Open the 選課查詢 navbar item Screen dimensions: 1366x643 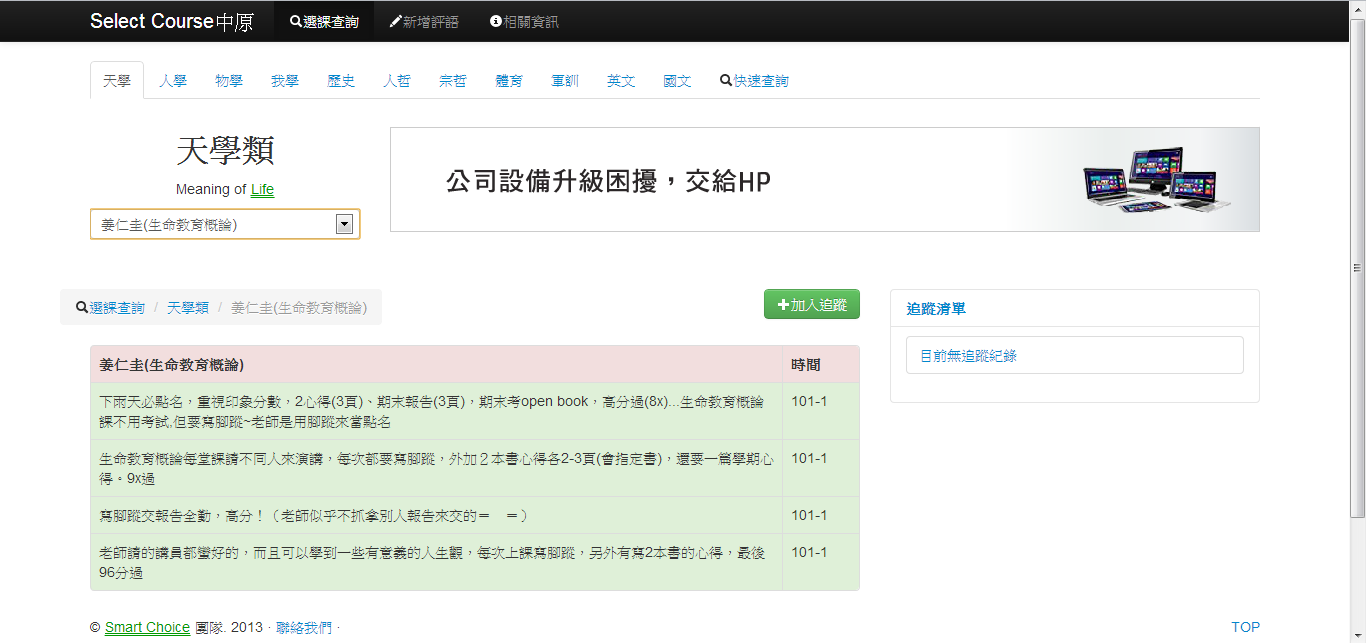[324, 21]
